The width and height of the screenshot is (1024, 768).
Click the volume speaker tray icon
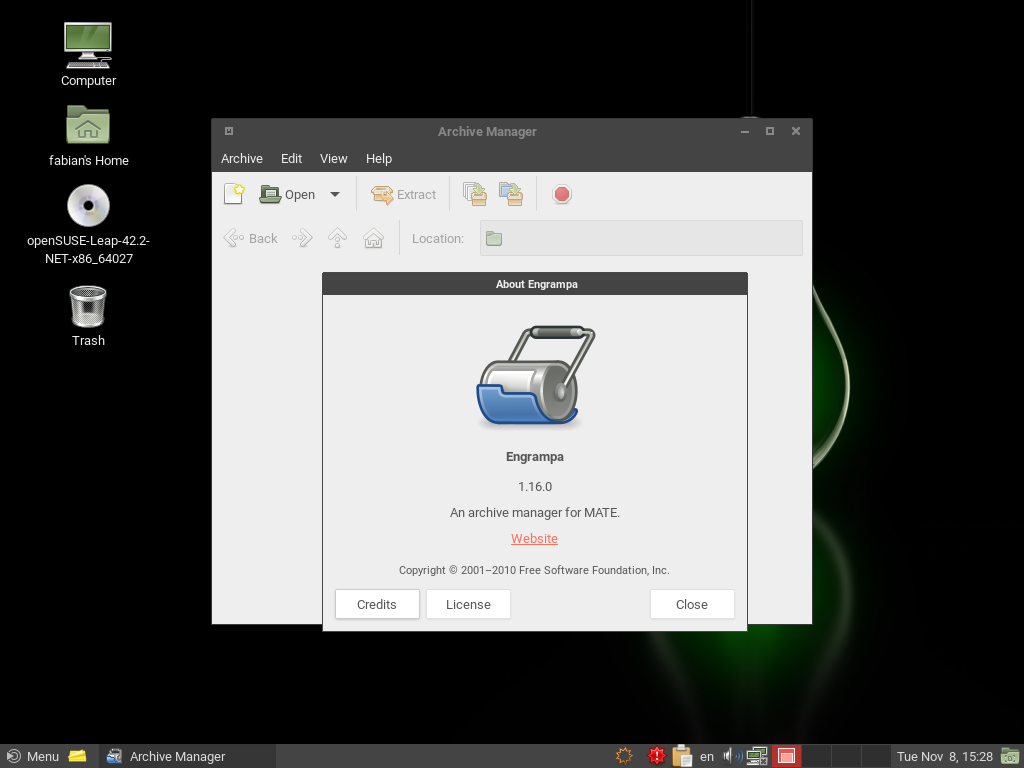pos(731,756)
